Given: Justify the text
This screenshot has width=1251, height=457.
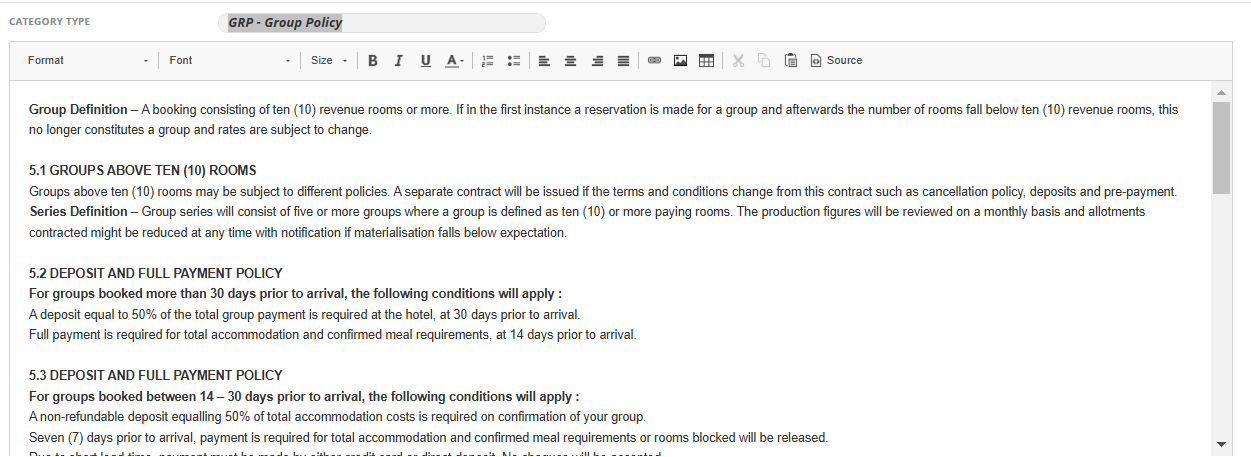Looking at the screenshot, I should point(623,61).
